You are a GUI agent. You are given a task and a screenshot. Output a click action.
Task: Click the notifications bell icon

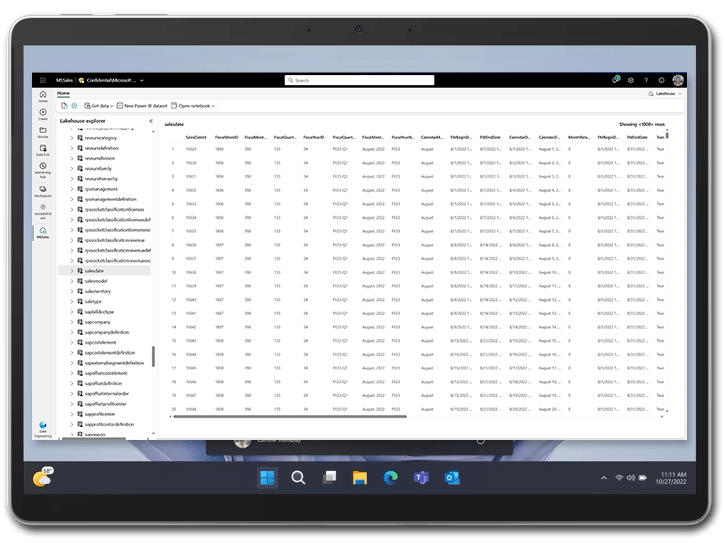(x=616, y=80)
